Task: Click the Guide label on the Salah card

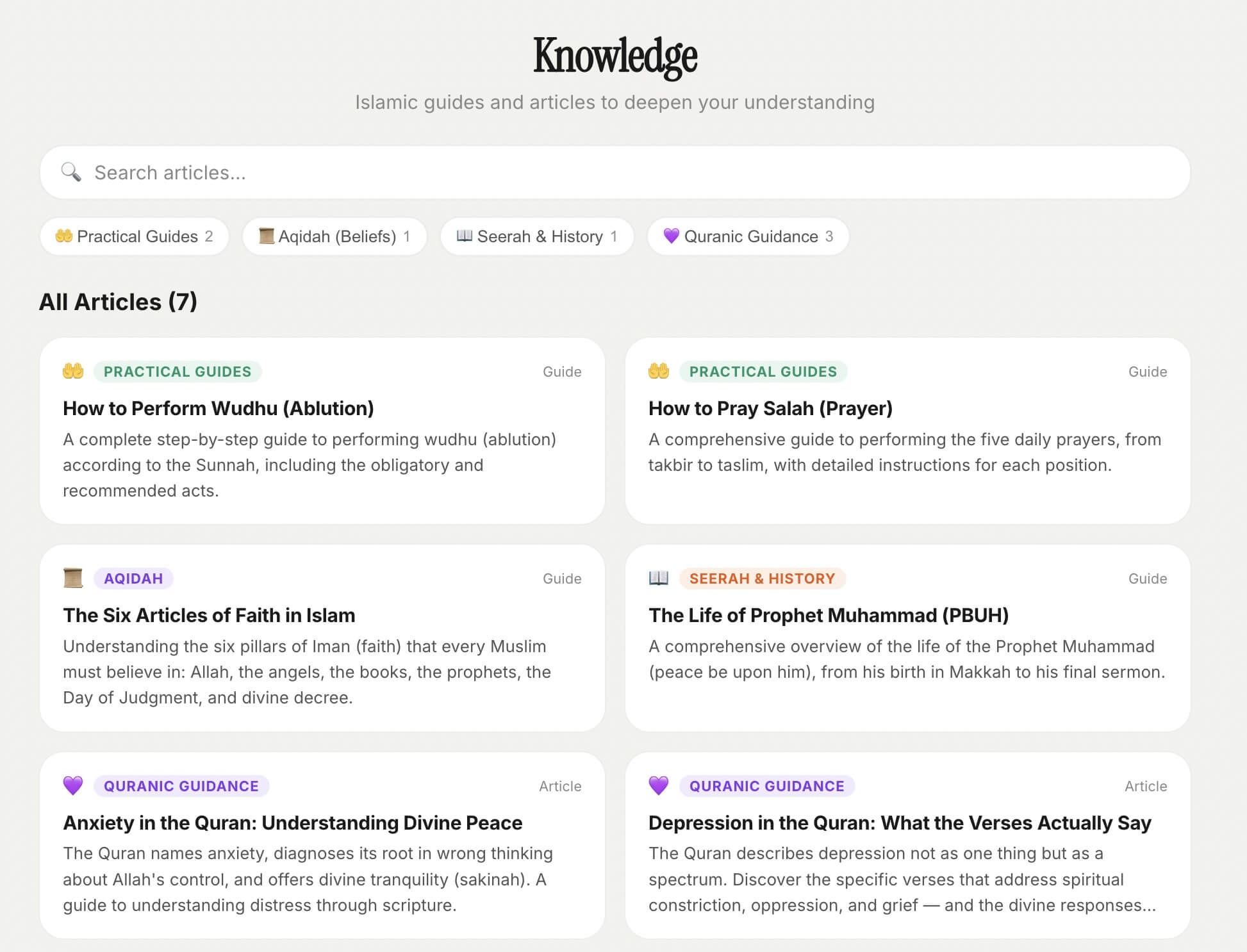Action: 1148,371
